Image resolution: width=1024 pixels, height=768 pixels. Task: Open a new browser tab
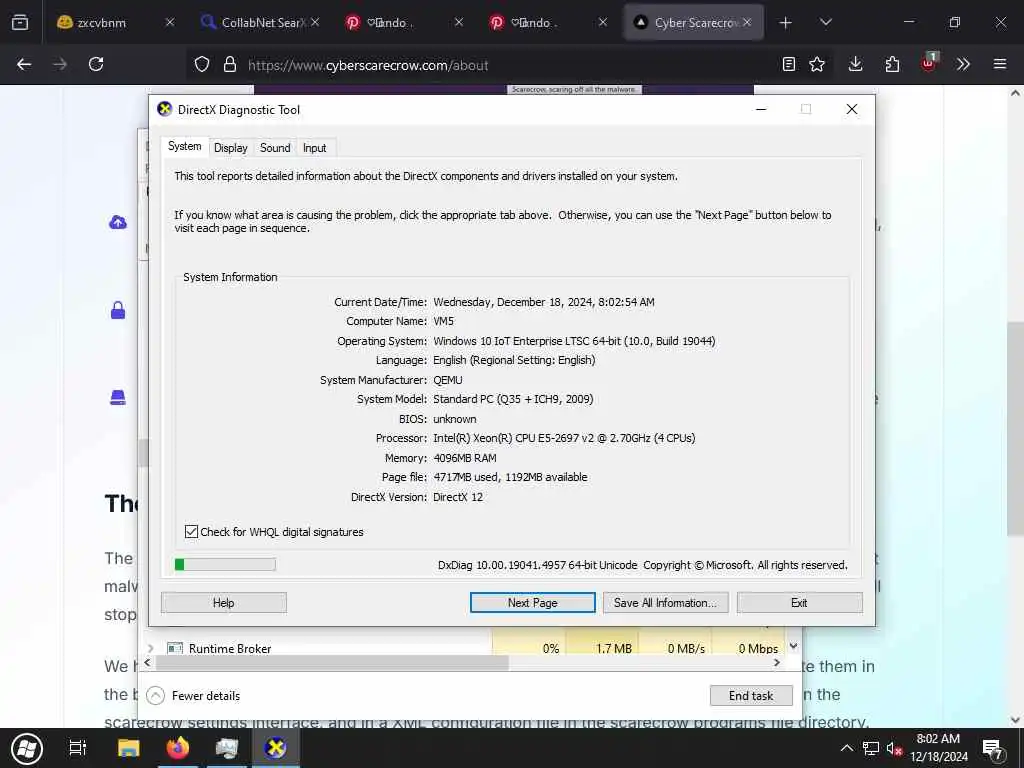tap(786, 23)
